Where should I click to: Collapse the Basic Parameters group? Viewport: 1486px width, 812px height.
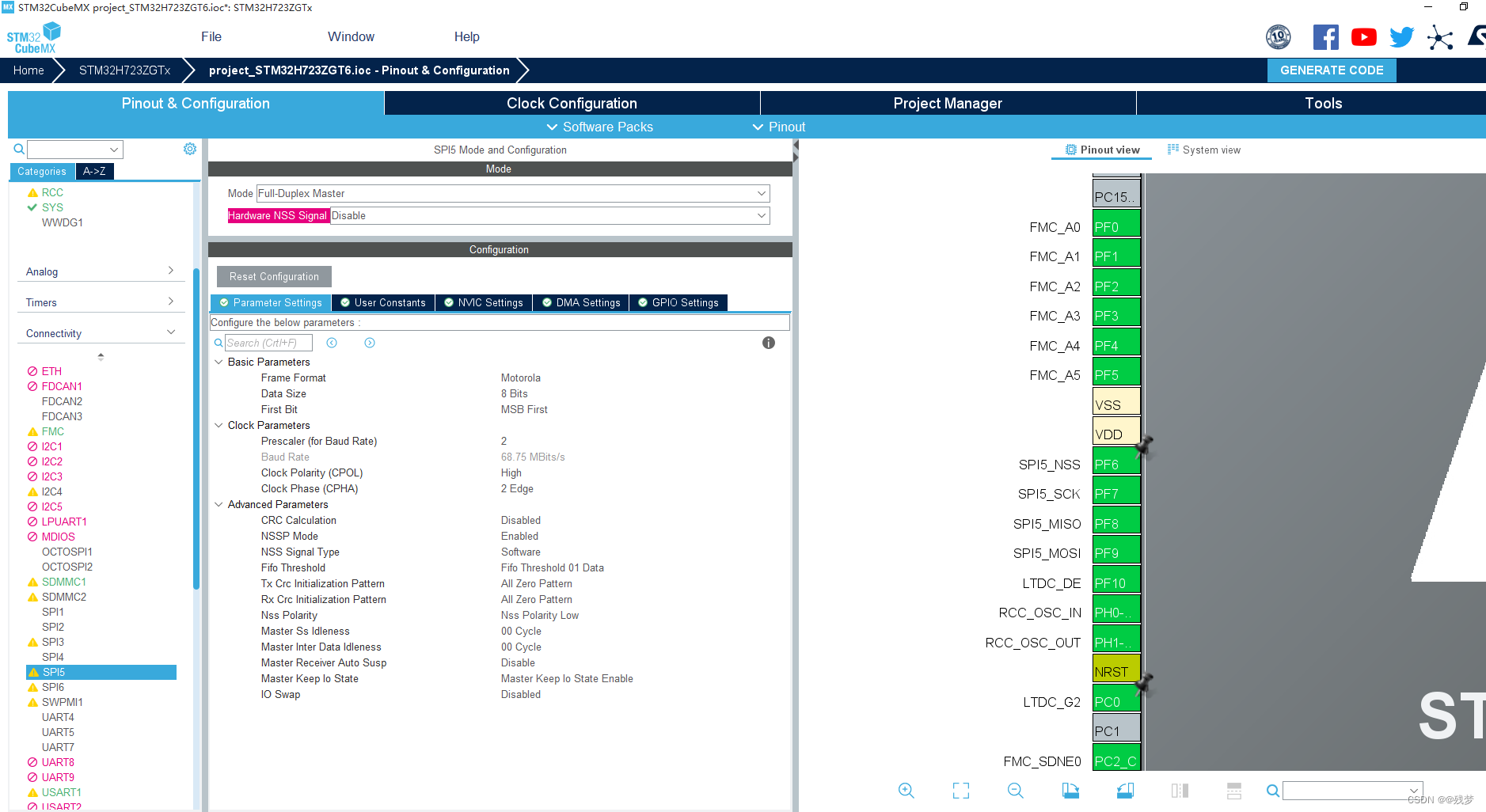click(x=219, y=362)
